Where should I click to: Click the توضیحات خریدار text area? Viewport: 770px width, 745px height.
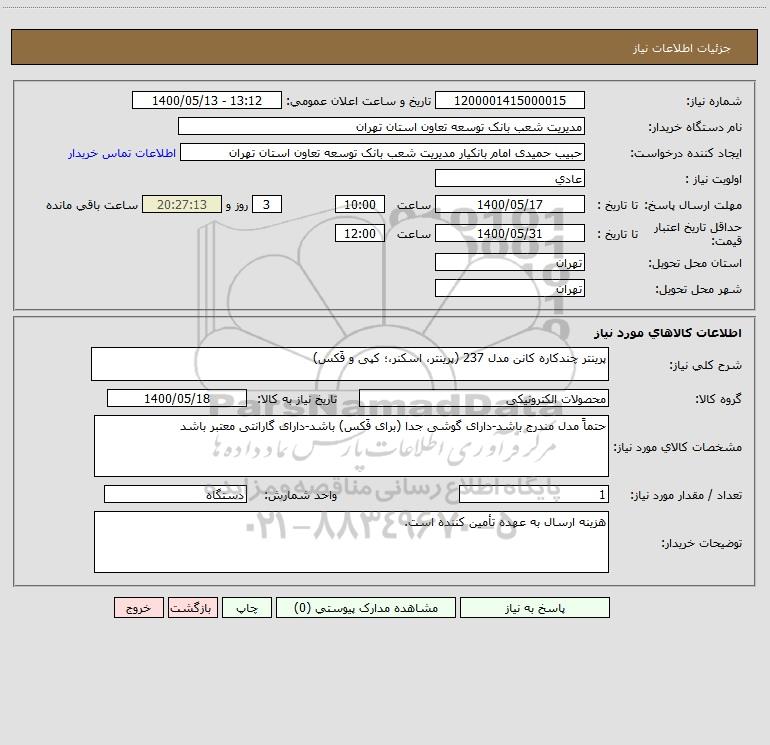(351, 542)
